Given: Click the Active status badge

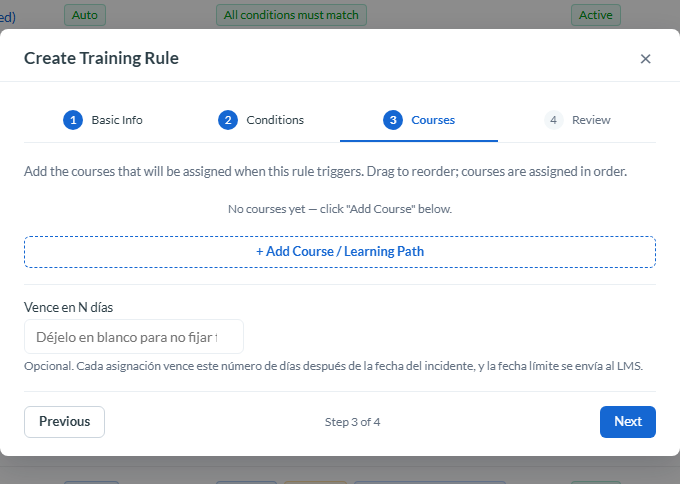Looking at the screenshot, I should tap(595, 15).
